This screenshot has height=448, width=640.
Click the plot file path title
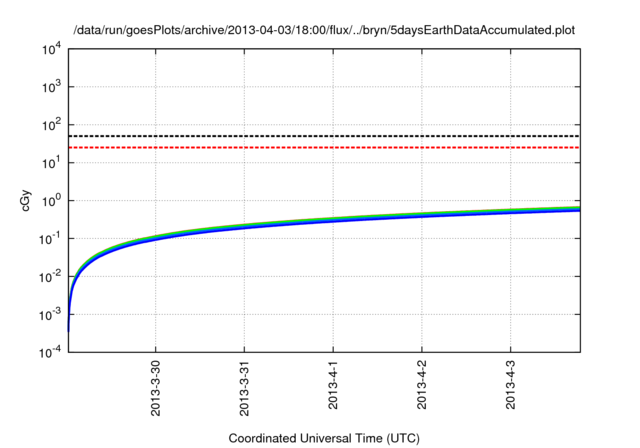[x=324, y=30]
